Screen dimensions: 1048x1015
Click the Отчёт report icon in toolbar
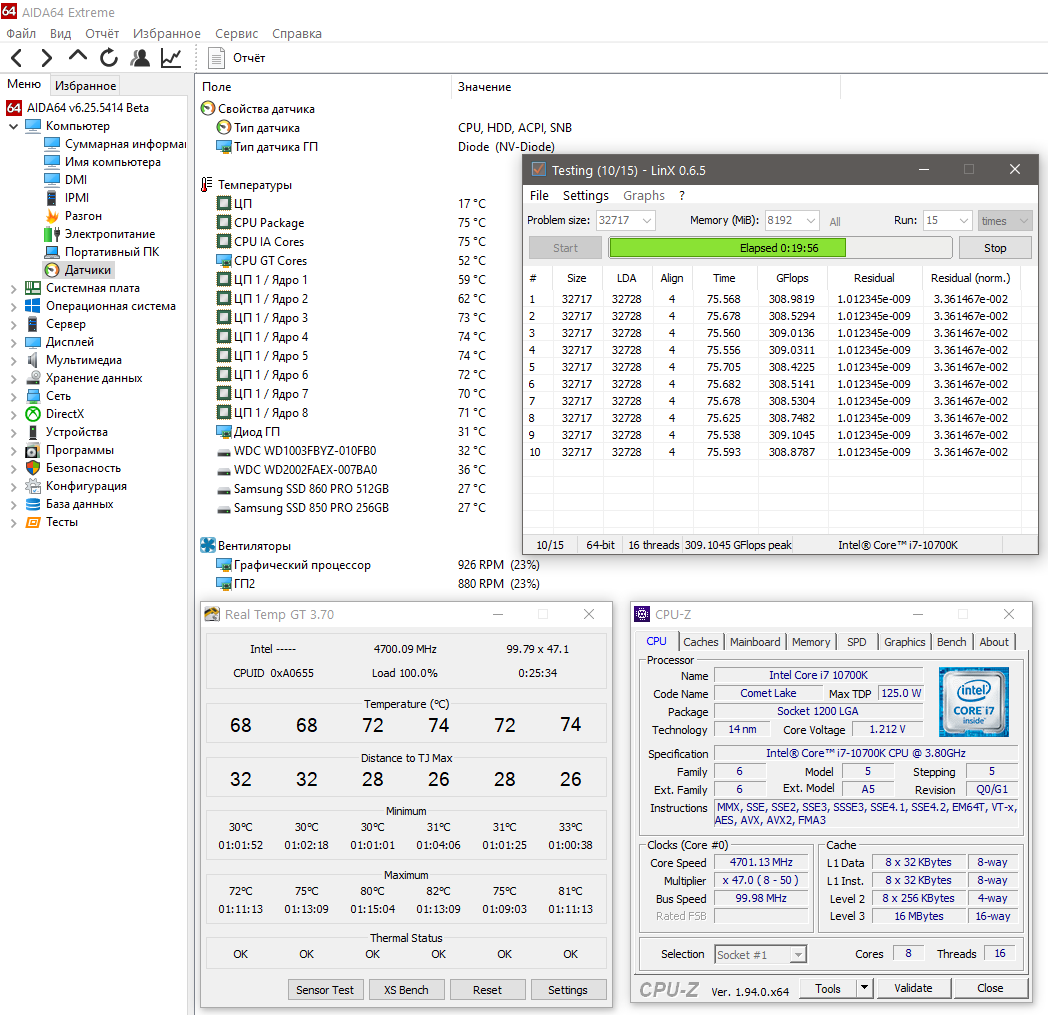[x=216, y=58]
